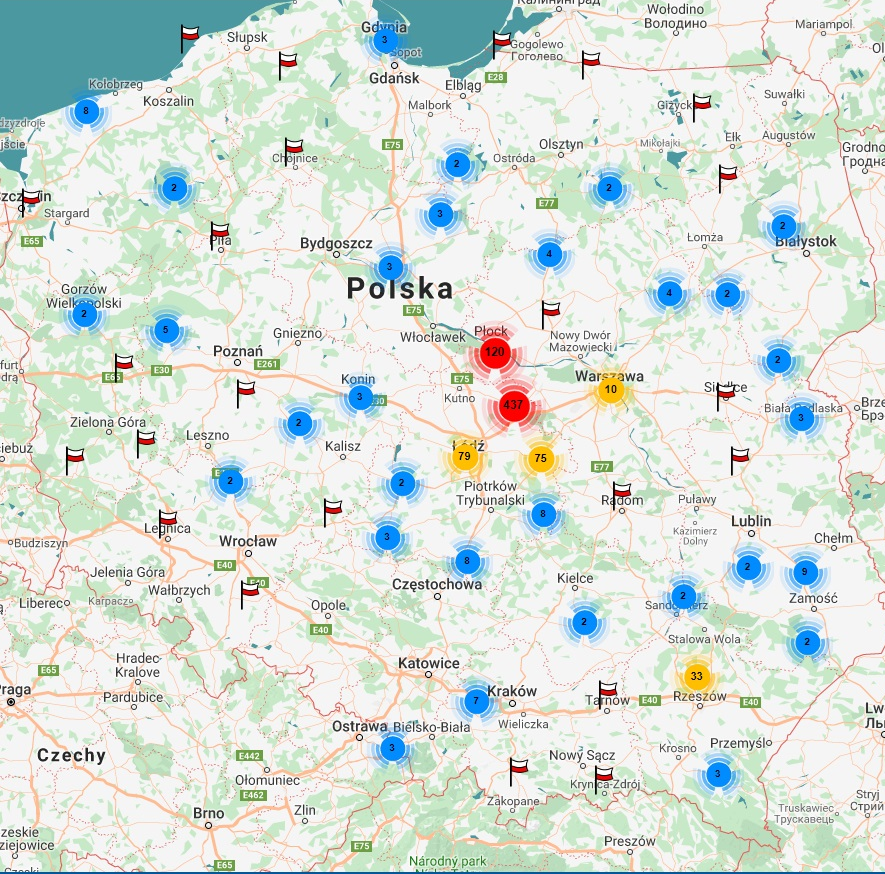
Task: Open the blue 3 cluster below Przemyśl
Action: [x=717, y=774]
